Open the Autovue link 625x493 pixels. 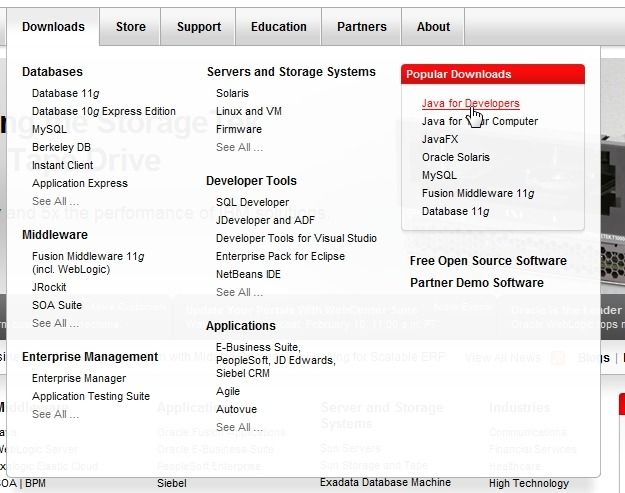[236, 409]
